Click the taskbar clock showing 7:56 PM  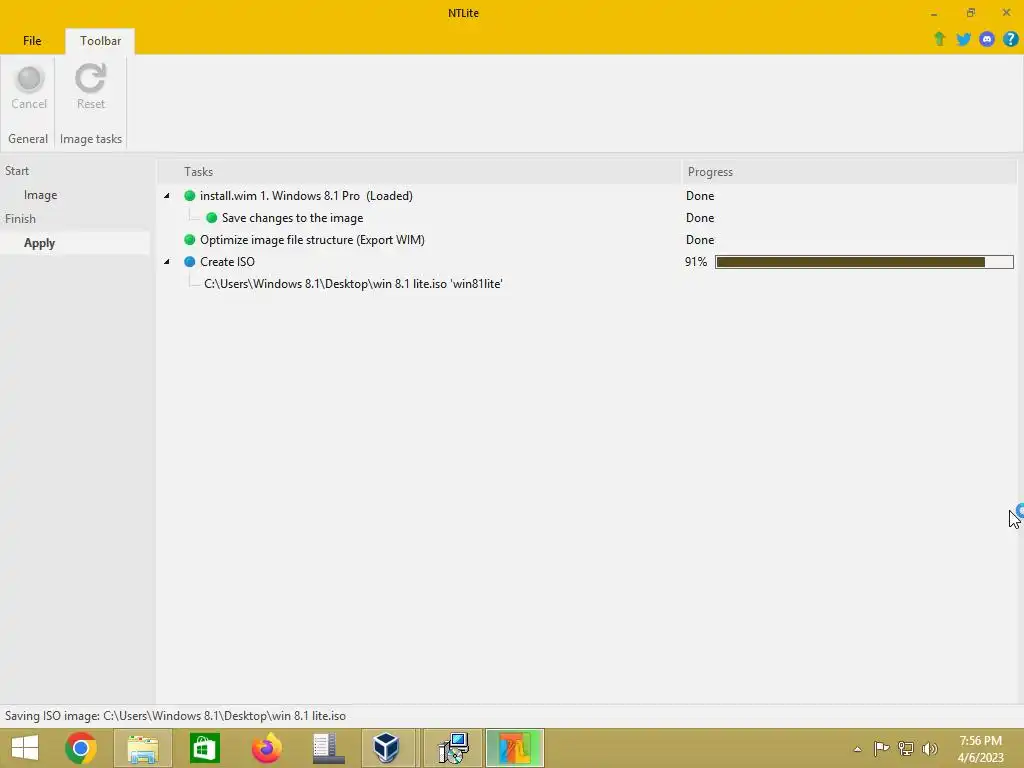point(980,749)
